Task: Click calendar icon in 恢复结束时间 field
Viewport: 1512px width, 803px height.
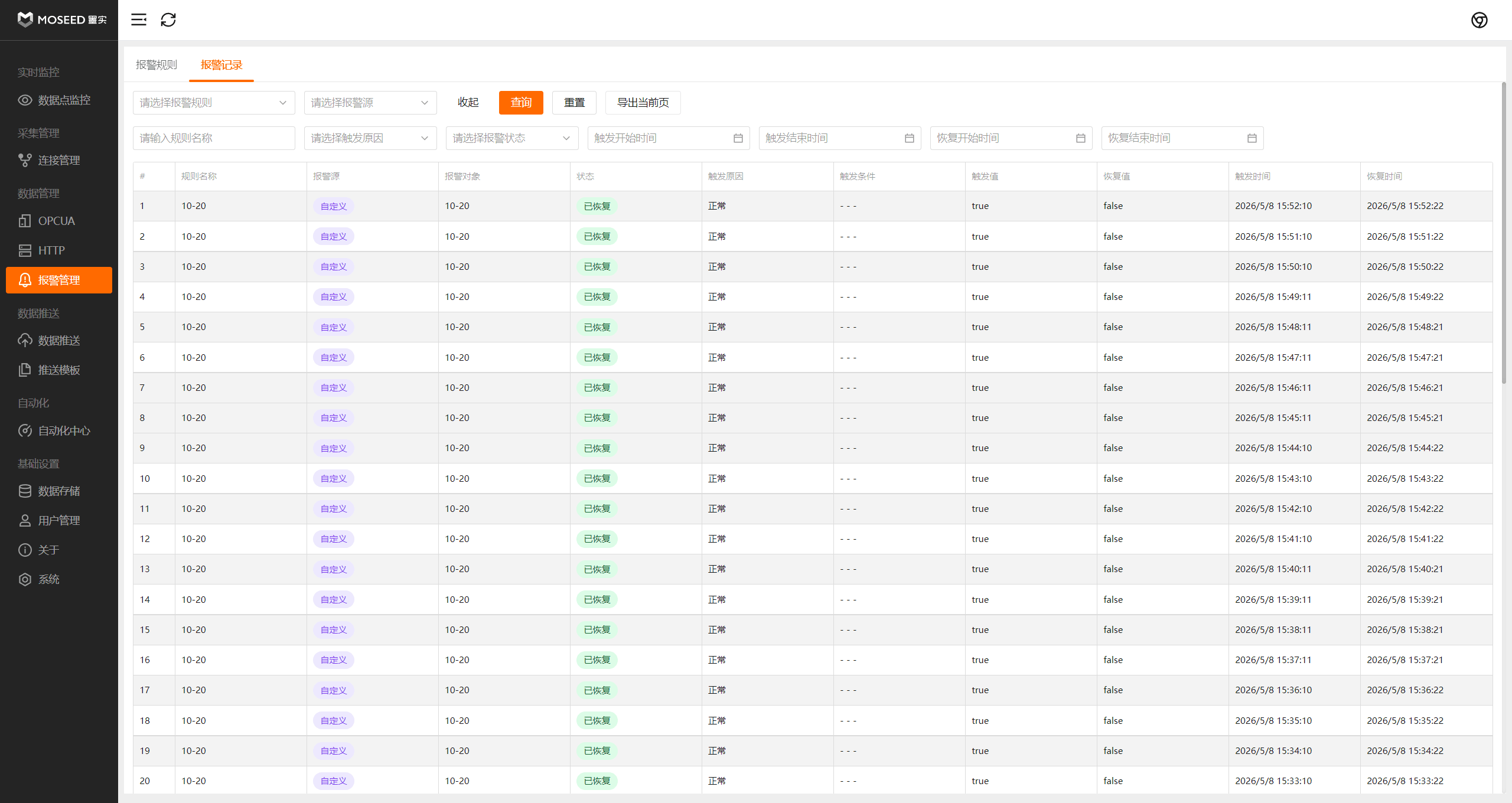Action: tap(1252, 138)
